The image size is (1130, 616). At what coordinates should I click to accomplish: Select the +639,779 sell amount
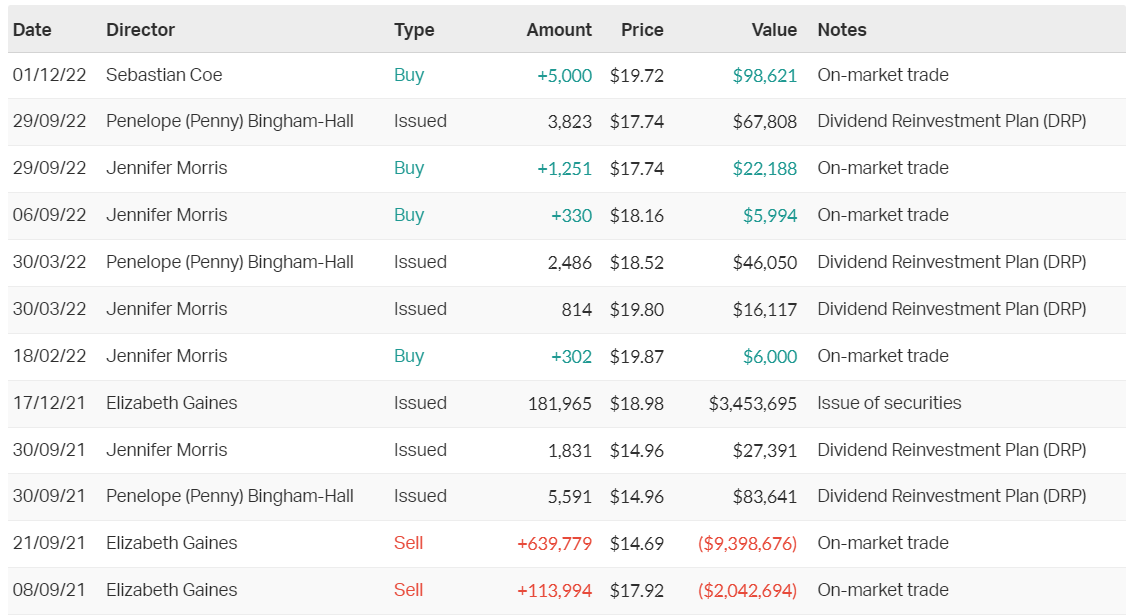tap(554, 543)
